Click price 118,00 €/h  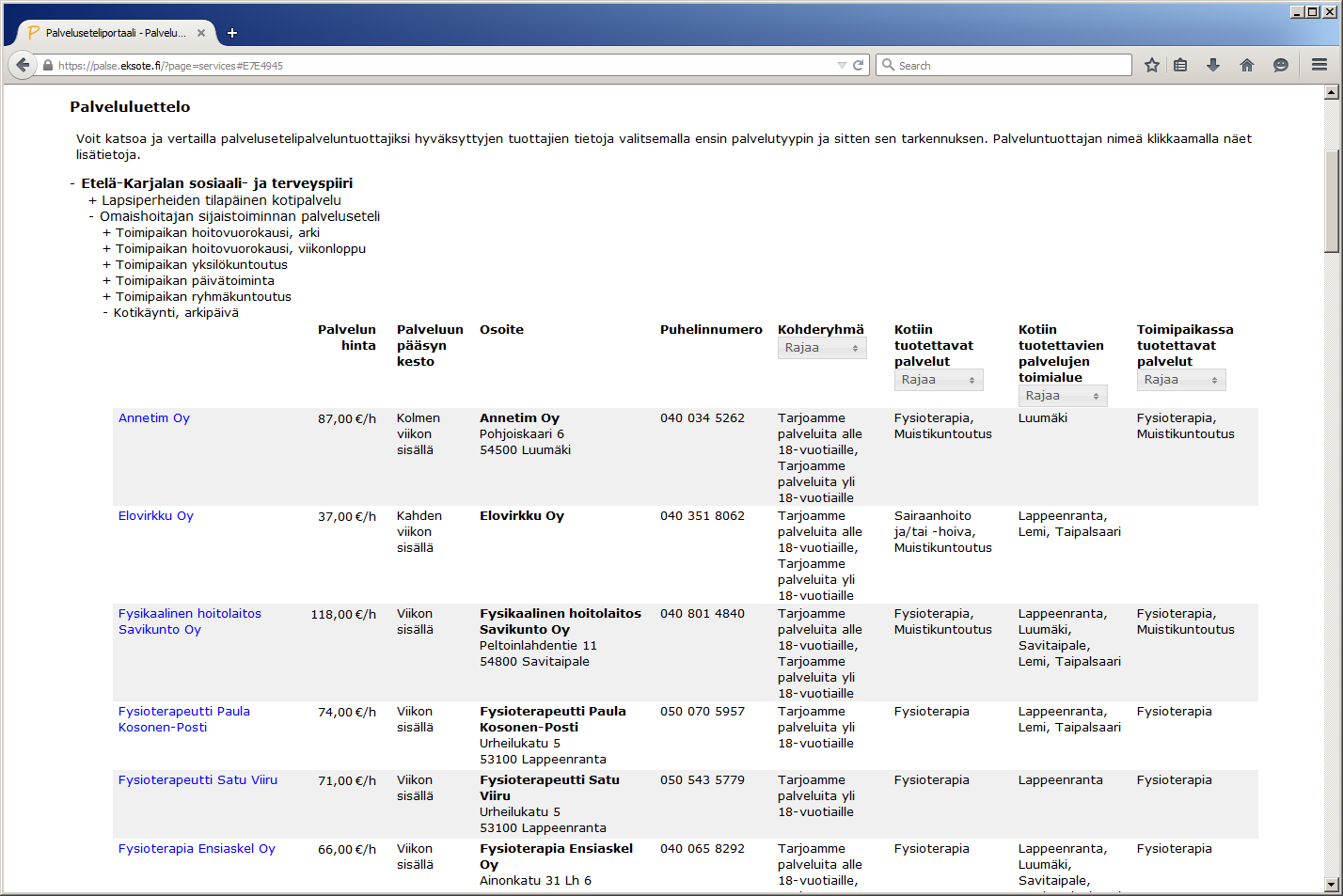[x=343, y=615]
